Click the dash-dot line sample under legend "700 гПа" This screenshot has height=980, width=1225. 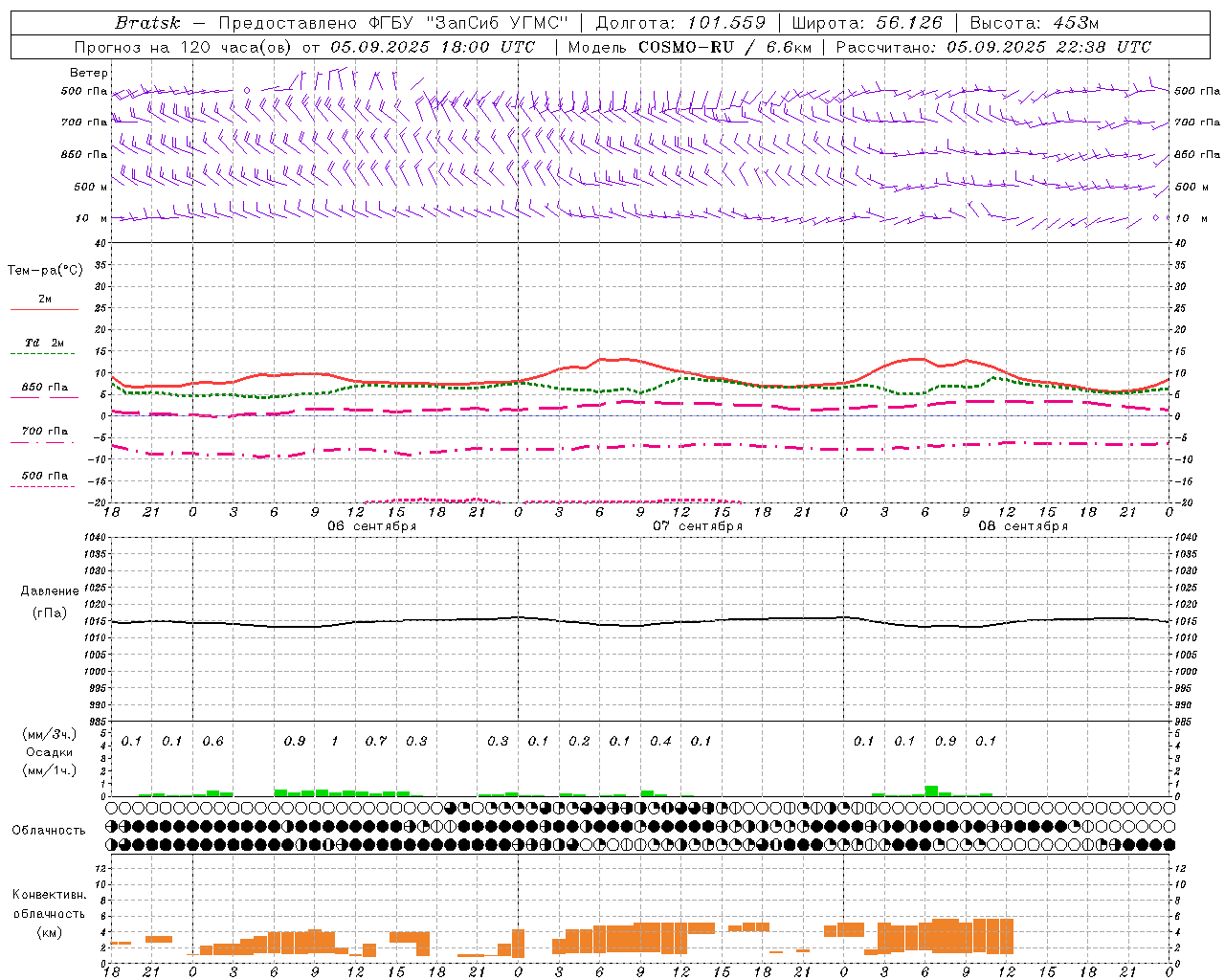coord(44,442)
